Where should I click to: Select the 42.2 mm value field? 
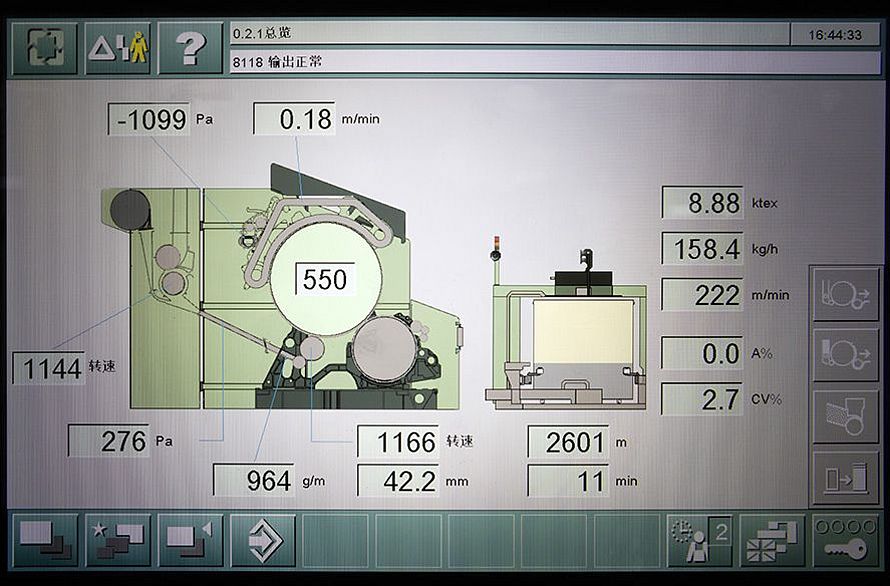tap(398, 482)
